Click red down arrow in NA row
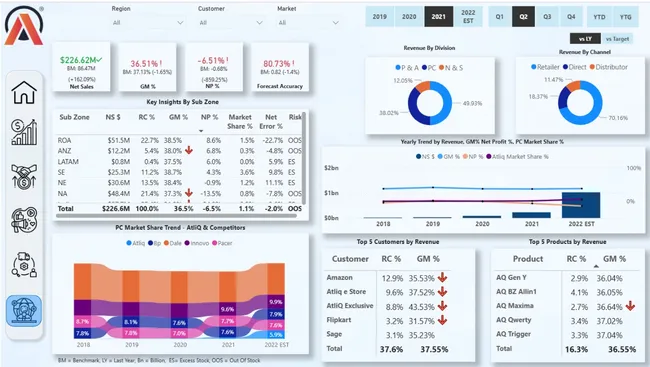The height and width of the screenshot is (367, 650). point(189,193)
